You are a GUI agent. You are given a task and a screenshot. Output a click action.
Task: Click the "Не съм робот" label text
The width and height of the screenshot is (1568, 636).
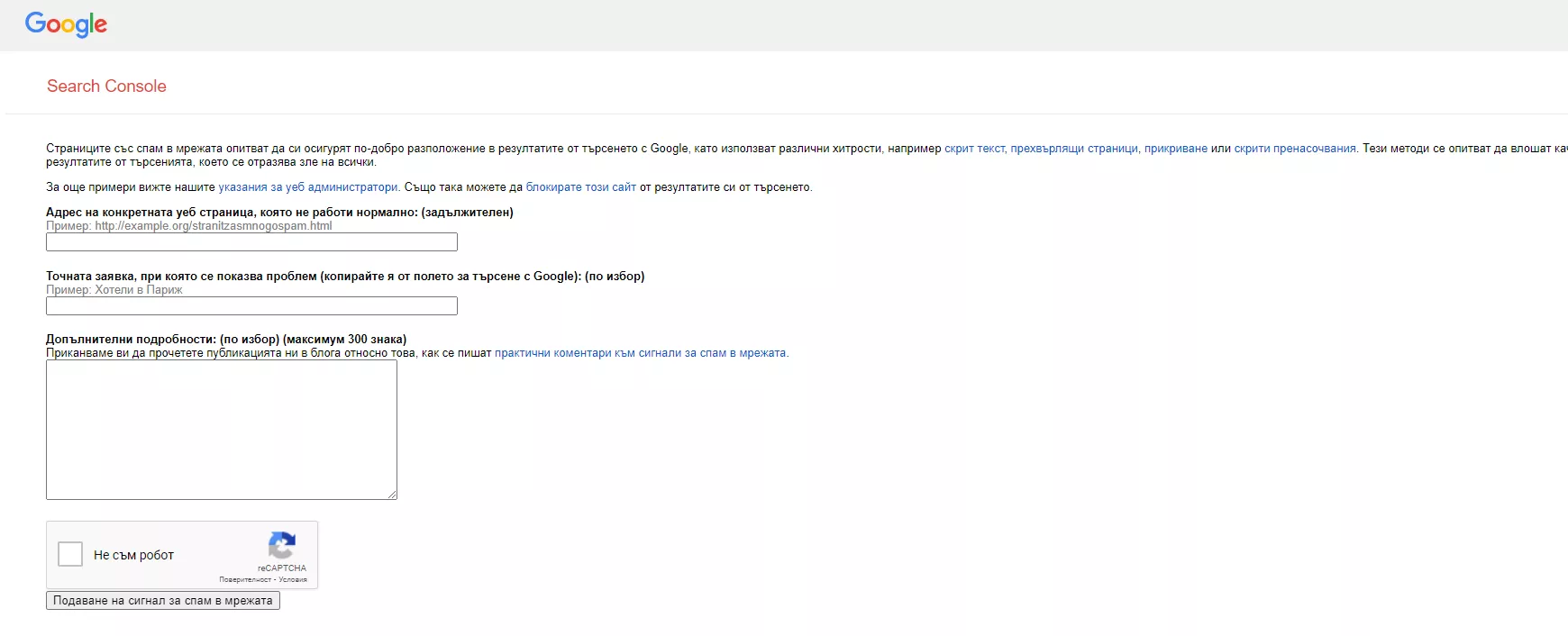133,555
